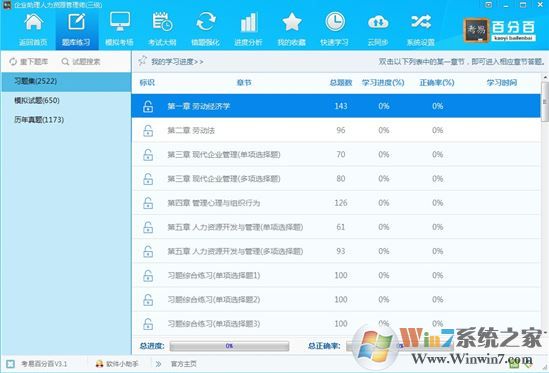Open 试题搜索 question search
Viewport: 549px width, 373px height.
pos(81,62)
